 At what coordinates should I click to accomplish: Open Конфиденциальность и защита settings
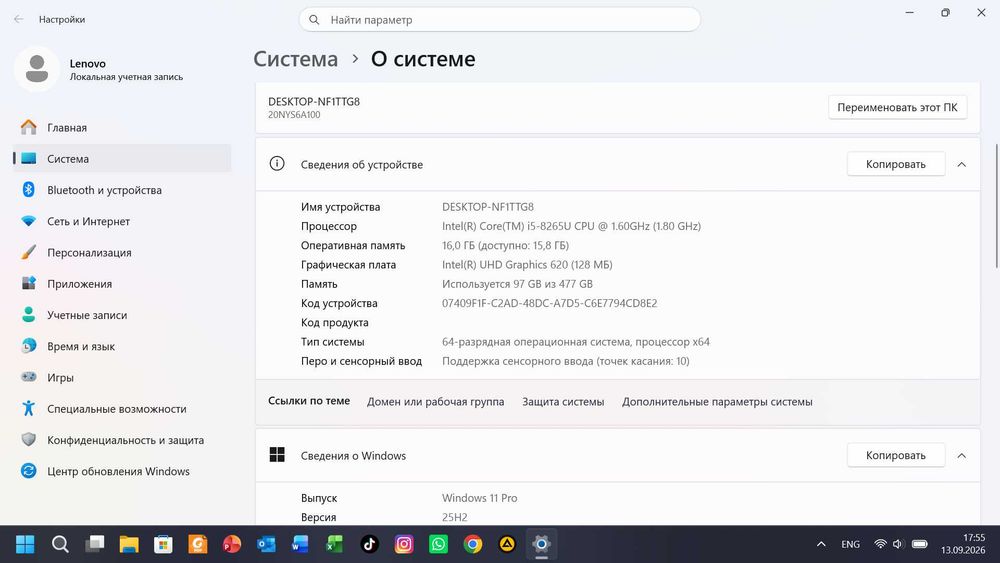tap(121, 440)
